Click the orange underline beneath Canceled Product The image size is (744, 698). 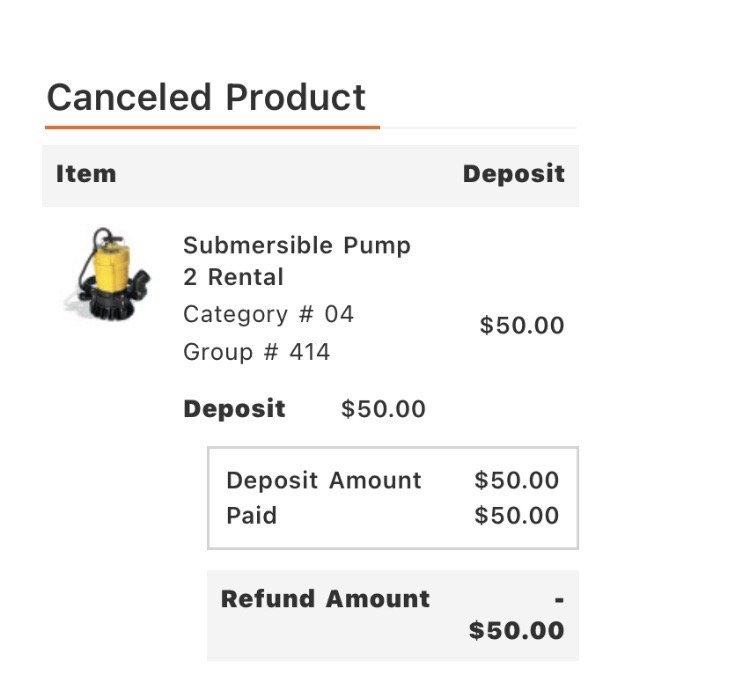pyautogui.click(x=212, y=127)
